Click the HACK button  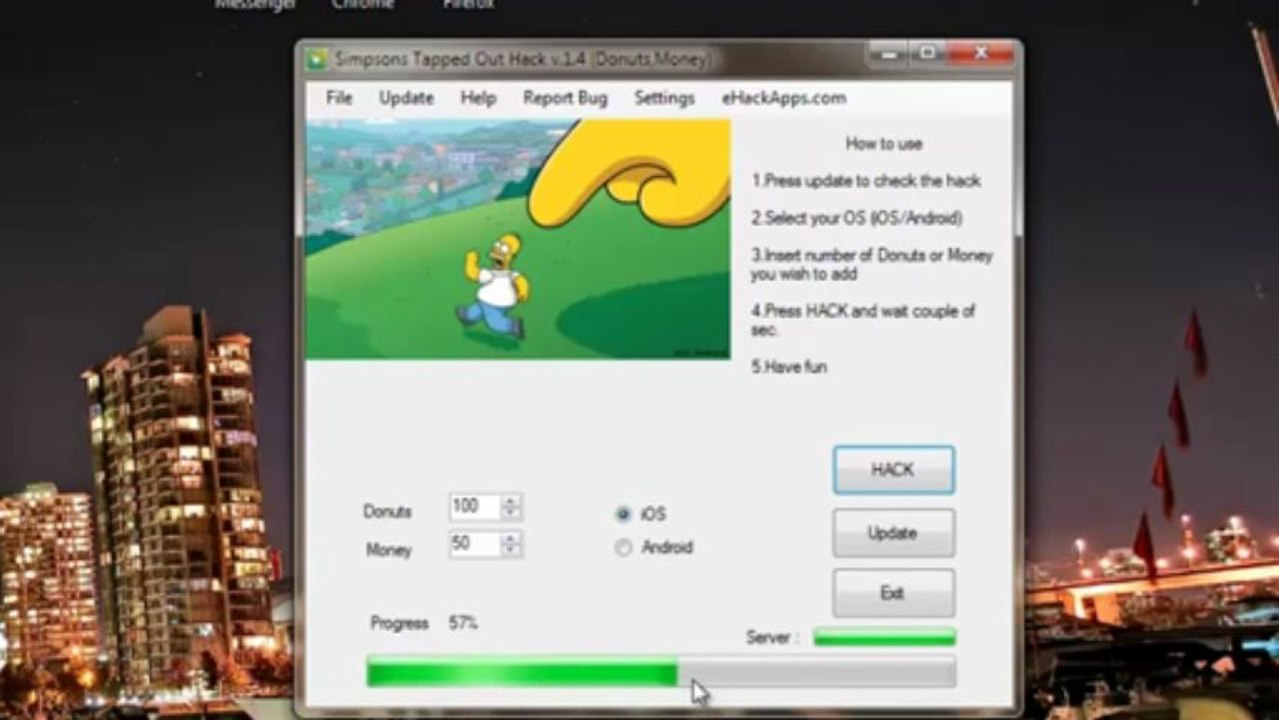893,470
